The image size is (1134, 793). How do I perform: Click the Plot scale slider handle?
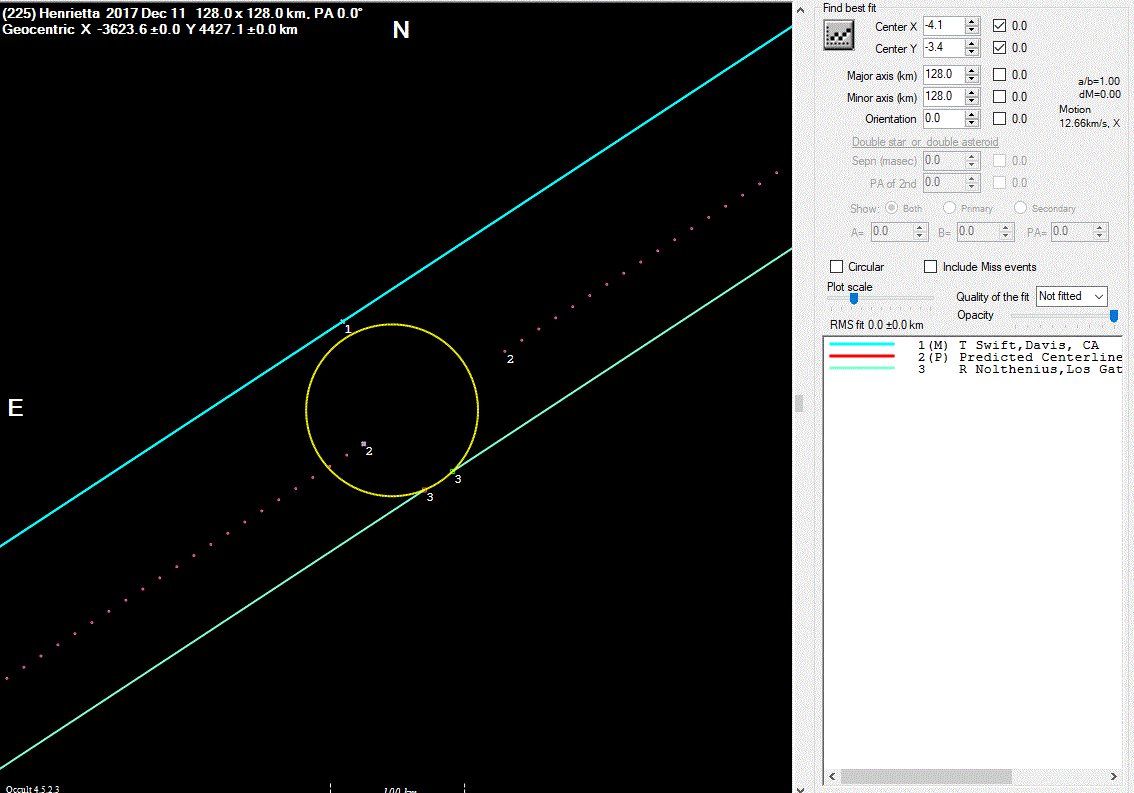854,298
